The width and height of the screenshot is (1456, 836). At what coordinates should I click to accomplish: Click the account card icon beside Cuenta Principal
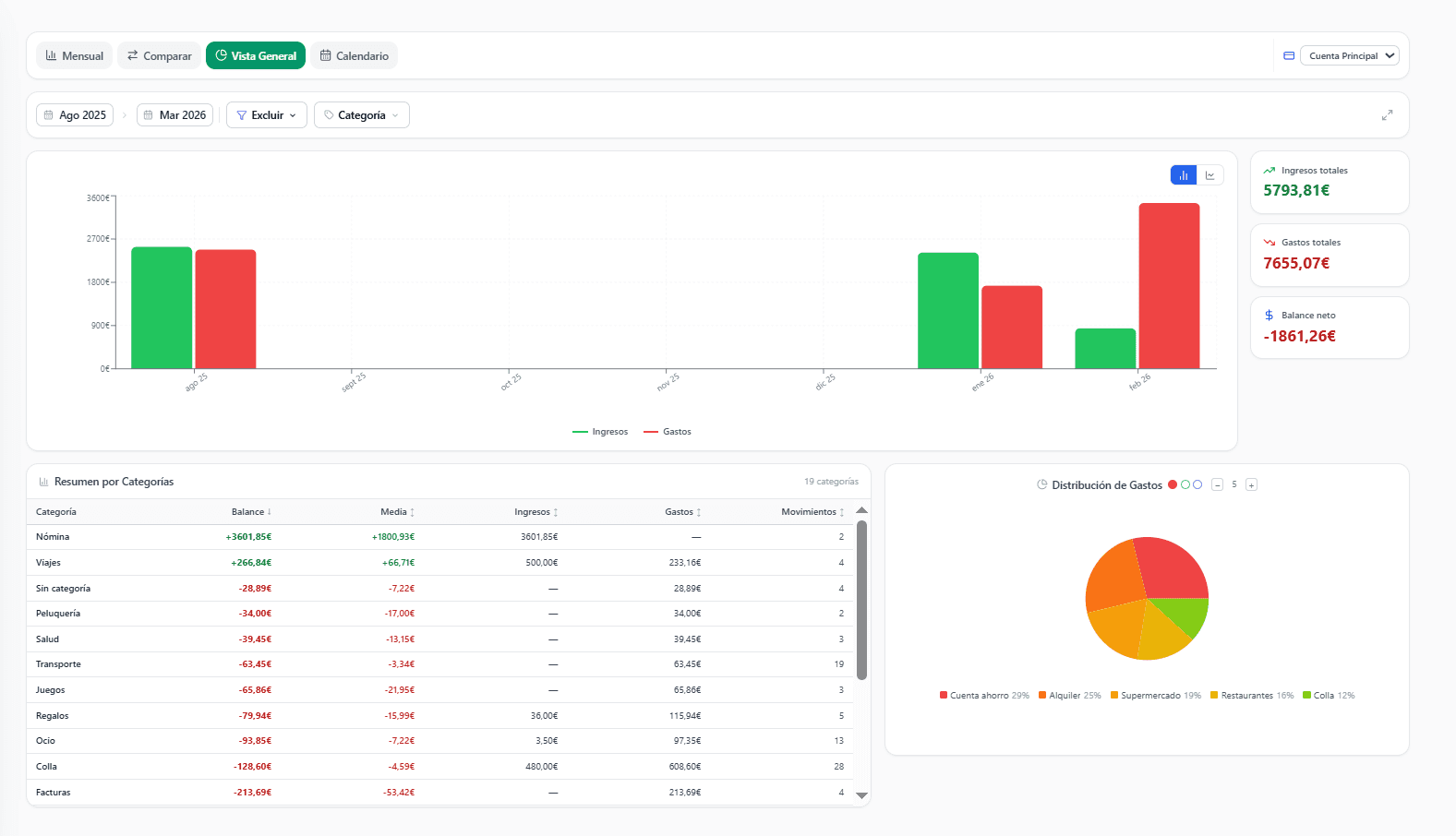coord(1289,56)
